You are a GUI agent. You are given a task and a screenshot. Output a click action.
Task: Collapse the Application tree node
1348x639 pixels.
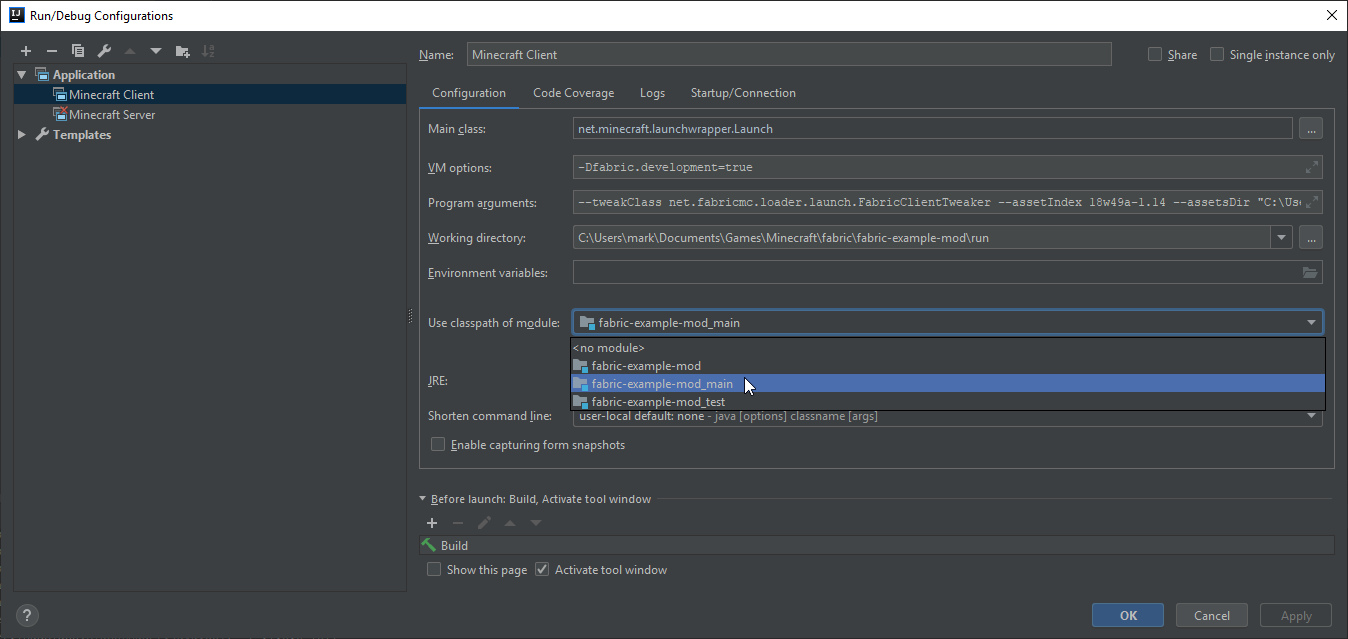pos(22,75)
